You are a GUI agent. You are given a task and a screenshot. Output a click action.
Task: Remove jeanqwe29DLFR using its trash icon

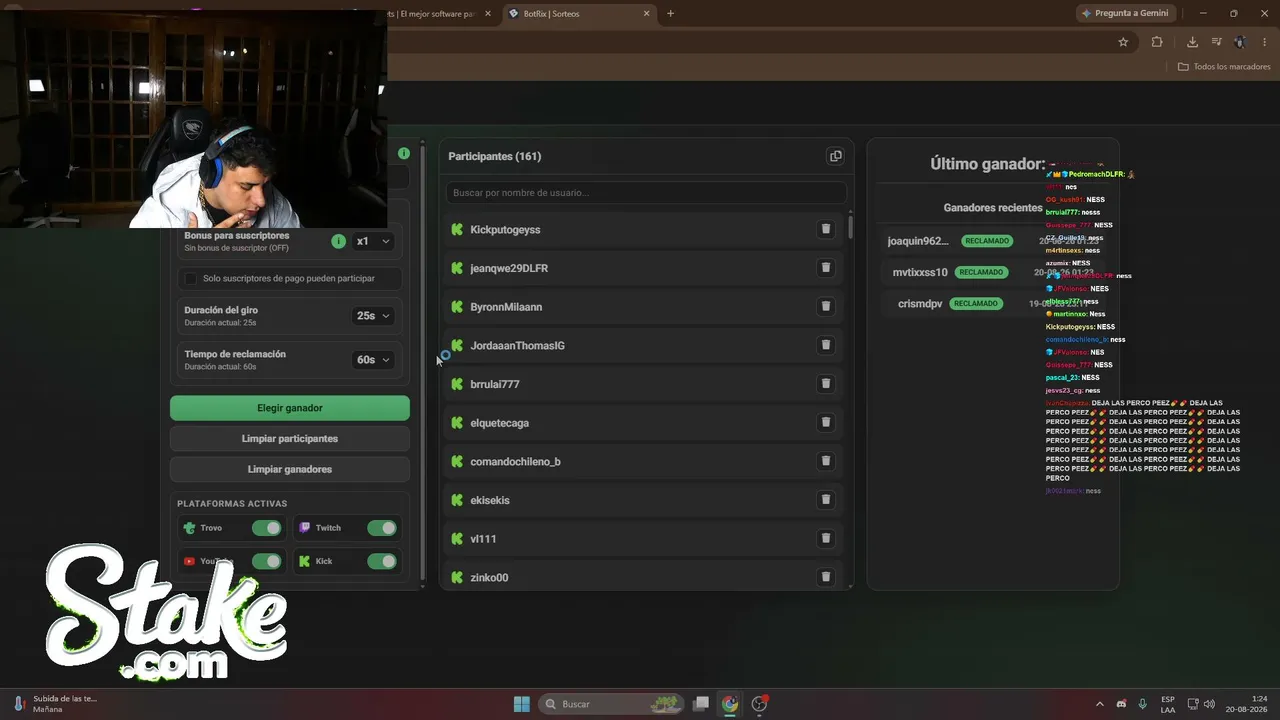[x=826, y=268]
